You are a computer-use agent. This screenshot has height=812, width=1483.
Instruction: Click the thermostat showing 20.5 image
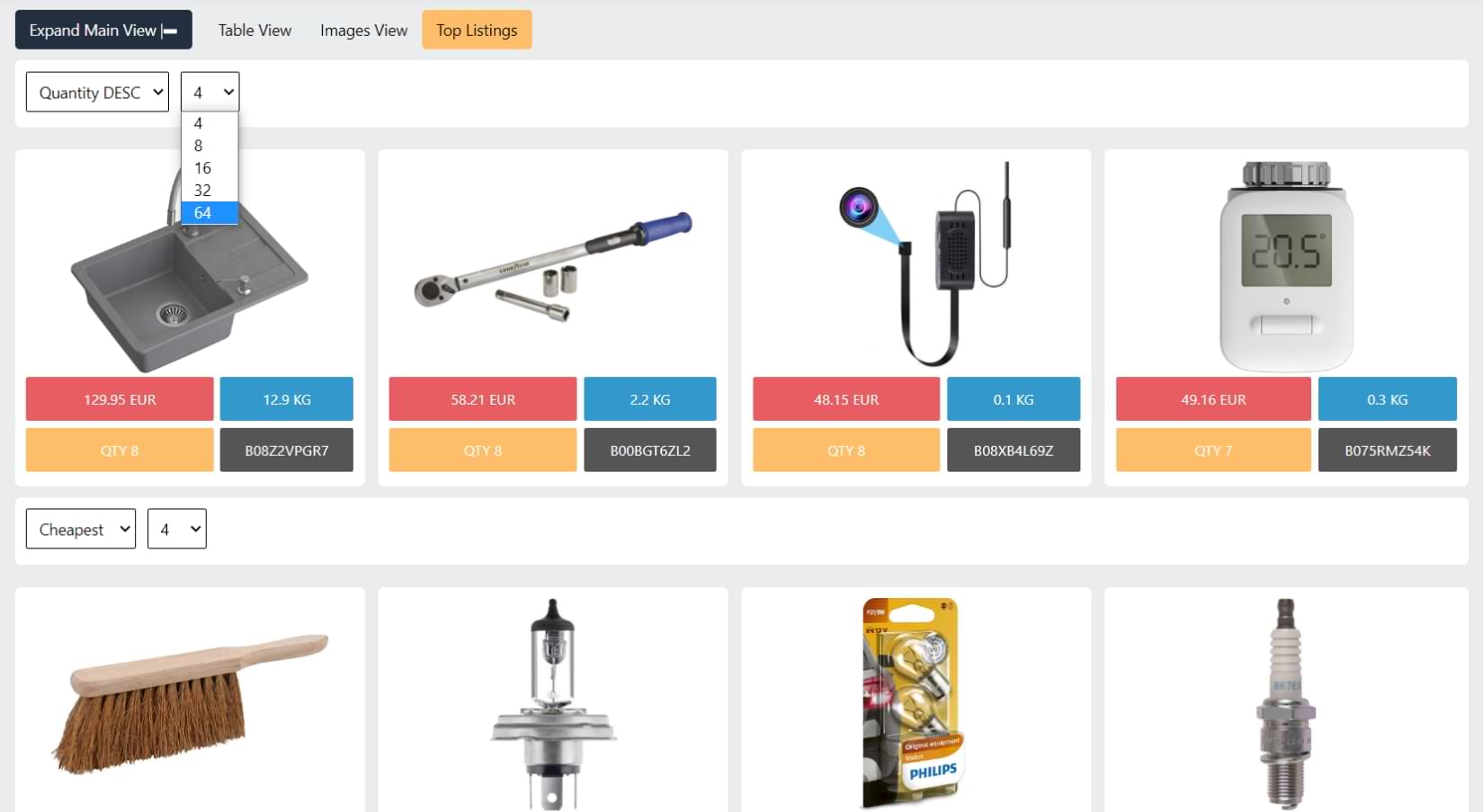(x=1286, y=266)
